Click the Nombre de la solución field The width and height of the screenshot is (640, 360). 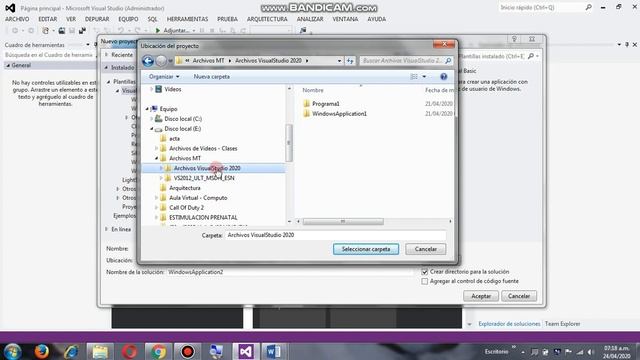(x=290, y=272)
